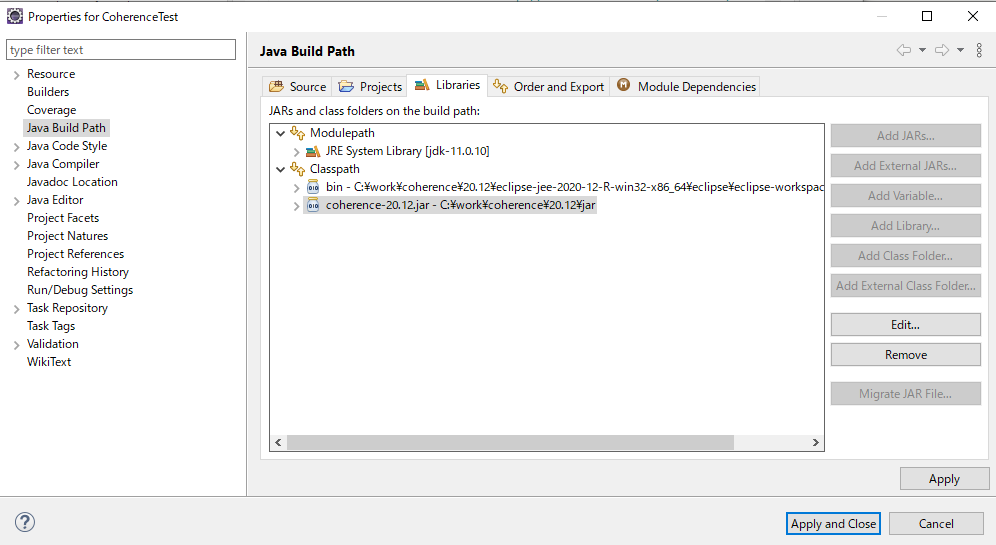This screenshot has width=996, height=545.
Task: Open the Order and Export tab
Action: pyautogui.click(x=549, y=86)
